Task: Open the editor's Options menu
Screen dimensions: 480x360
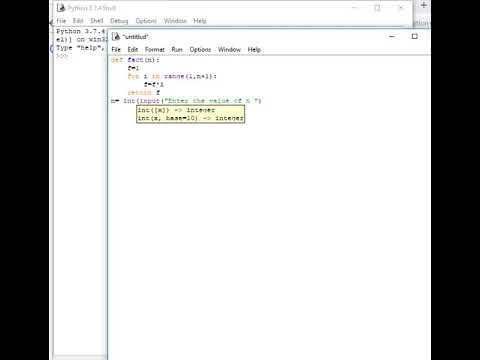Action: click(200, 49)
